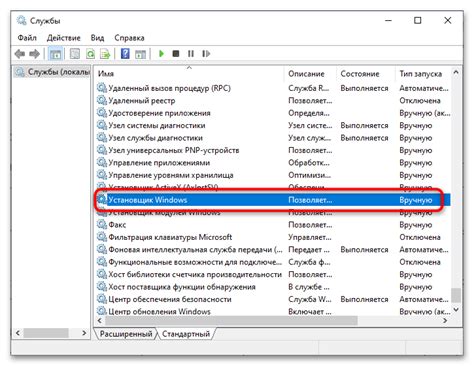Switch to the Стандартный tab
This screenshot has height=366, width=474.
coord(186,334)
